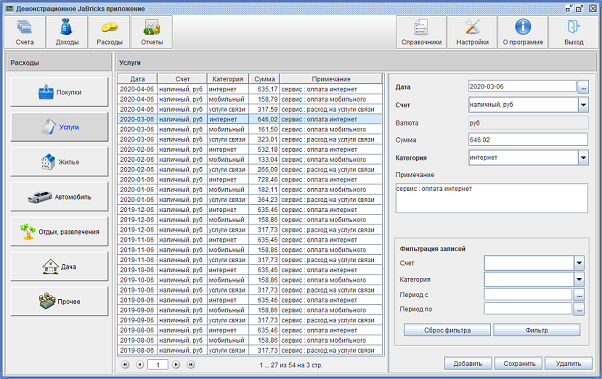
Task: Open the Автомобиль car expenses category
Action: point(60,197)
